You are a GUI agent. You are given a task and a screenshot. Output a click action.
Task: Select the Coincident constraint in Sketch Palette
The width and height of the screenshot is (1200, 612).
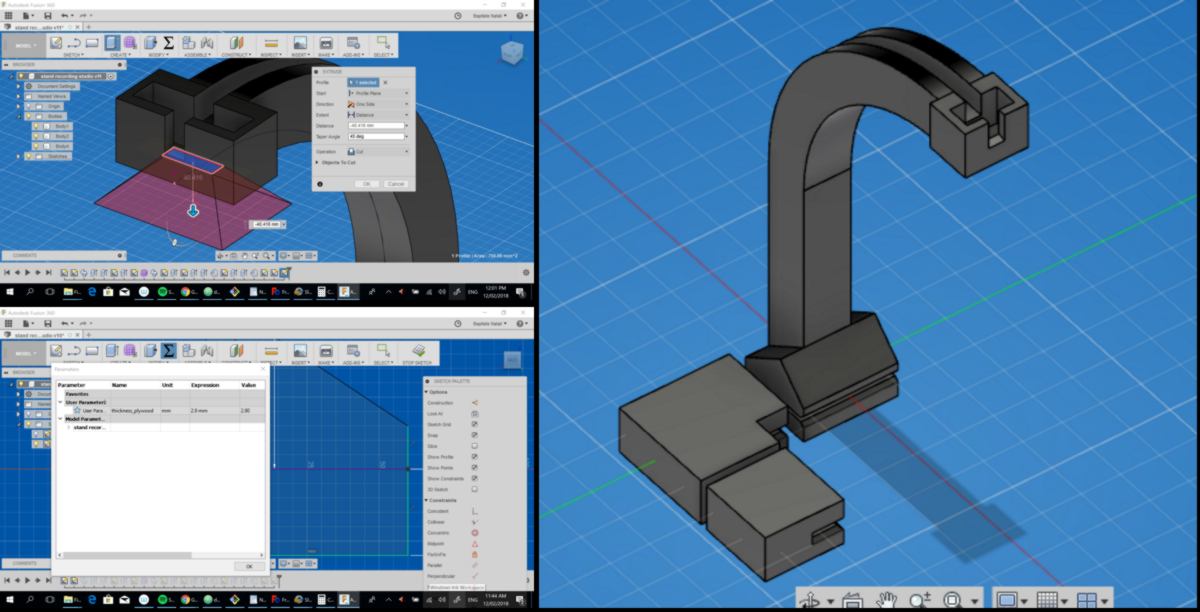click(x=474, y=510)
